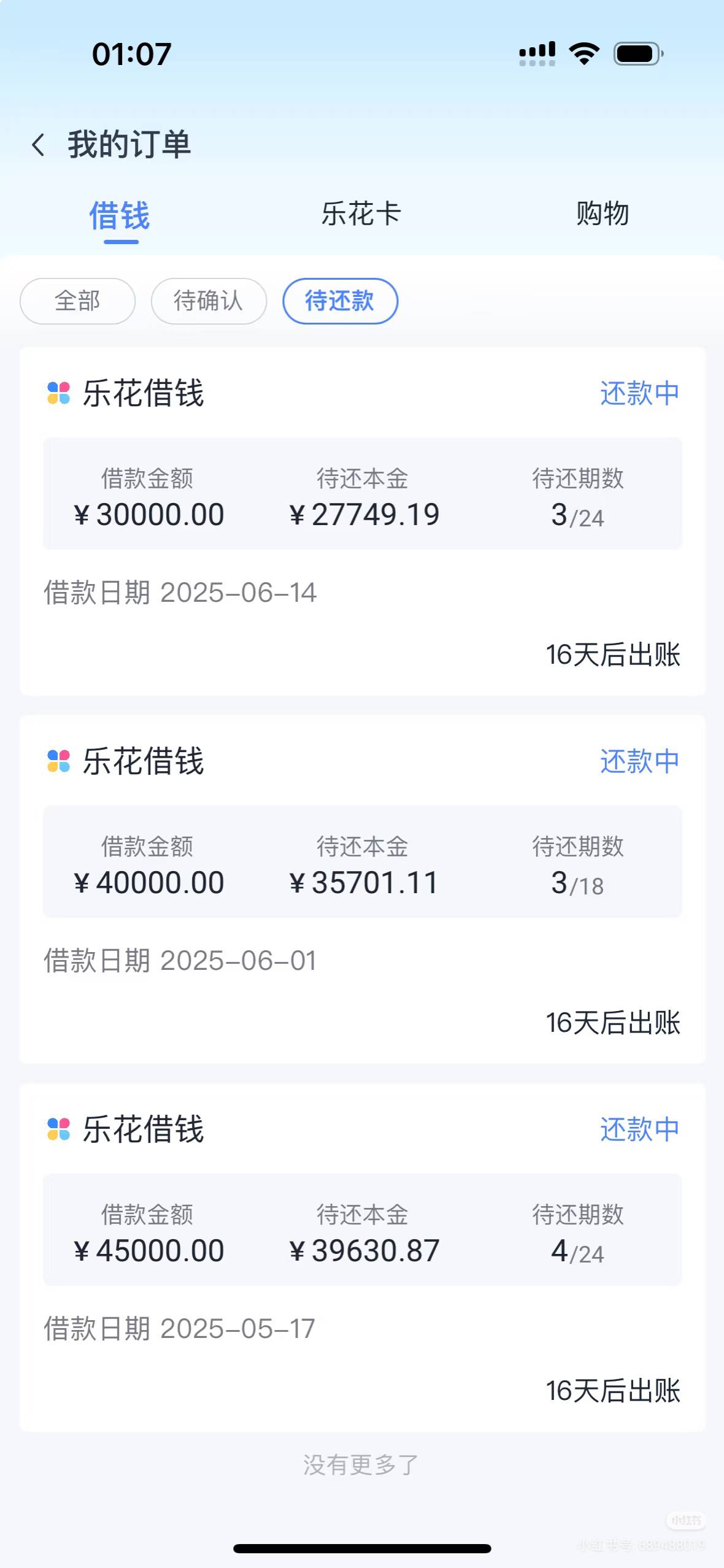Tap the 乐花借钱 logo on the ¥30000.00 loan
The height and width of the screenshot is (1568, 724).
[x=59, y=393]
